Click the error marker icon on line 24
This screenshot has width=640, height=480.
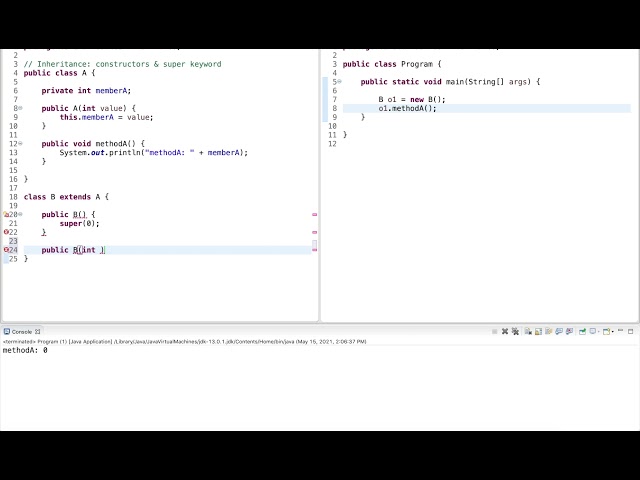coord(6,250)
